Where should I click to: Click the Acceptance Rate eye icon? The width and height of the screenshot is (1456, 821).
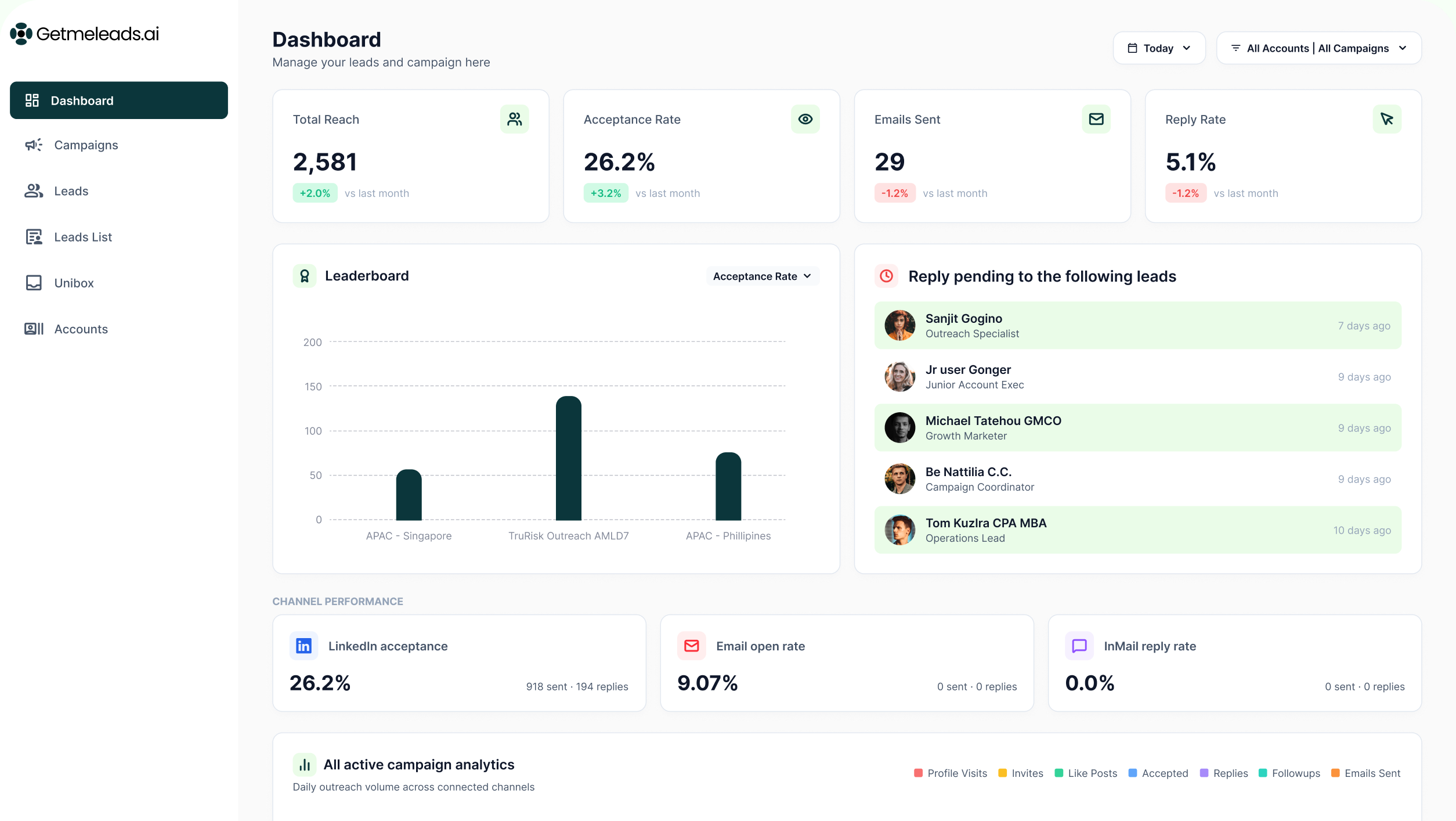coord(805,119)
